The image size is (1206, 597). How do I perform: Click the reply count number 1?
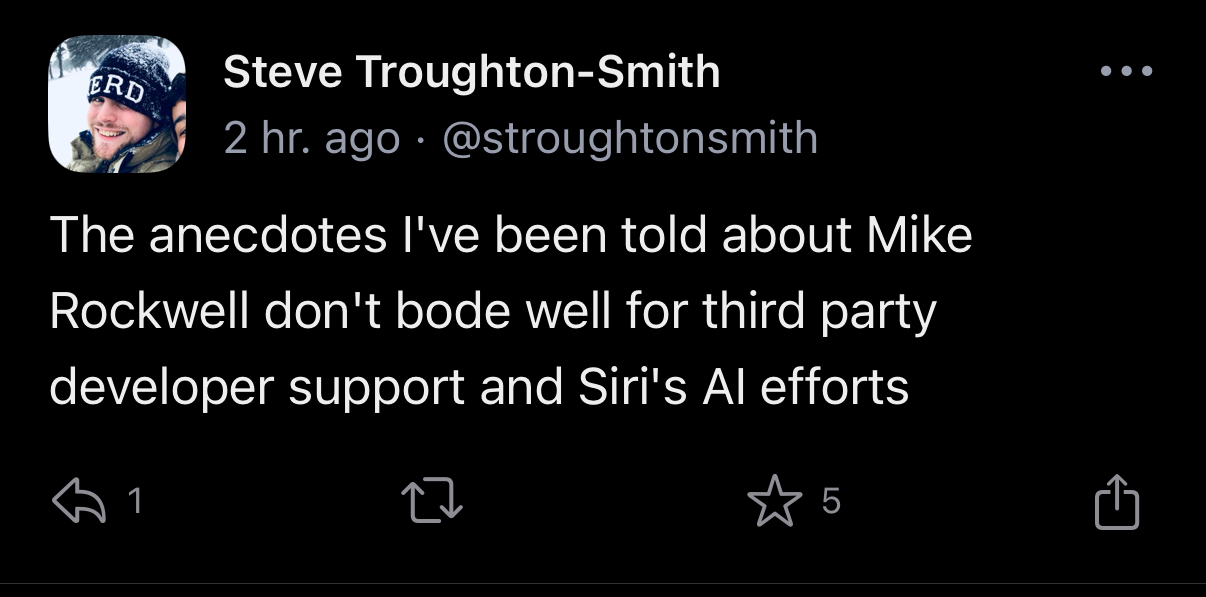click(x=137, y=503)
